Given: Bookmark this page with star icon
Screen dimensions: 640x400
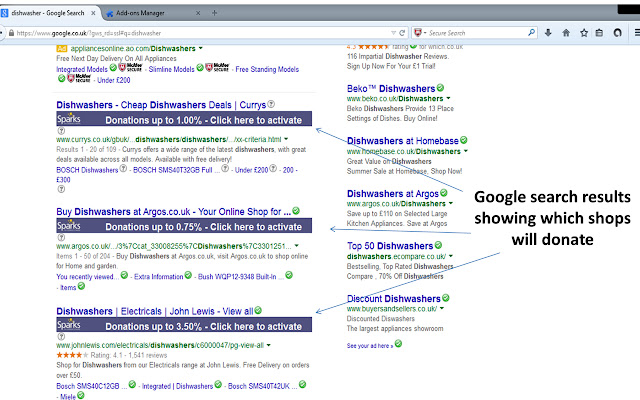Looking at the screenshot, I should point(584,33).
